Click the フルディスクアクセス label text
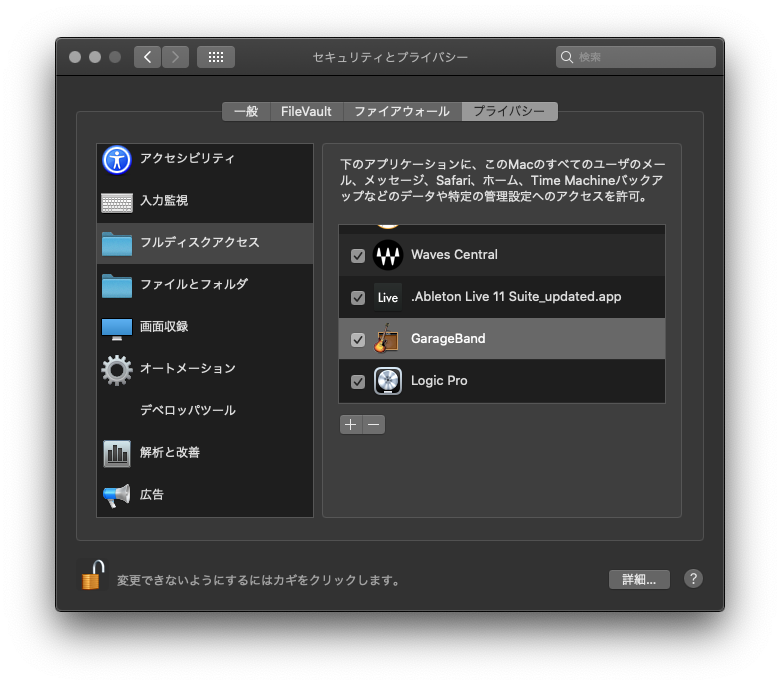Viewport: 780px width, 685px height. click(200, 242)
